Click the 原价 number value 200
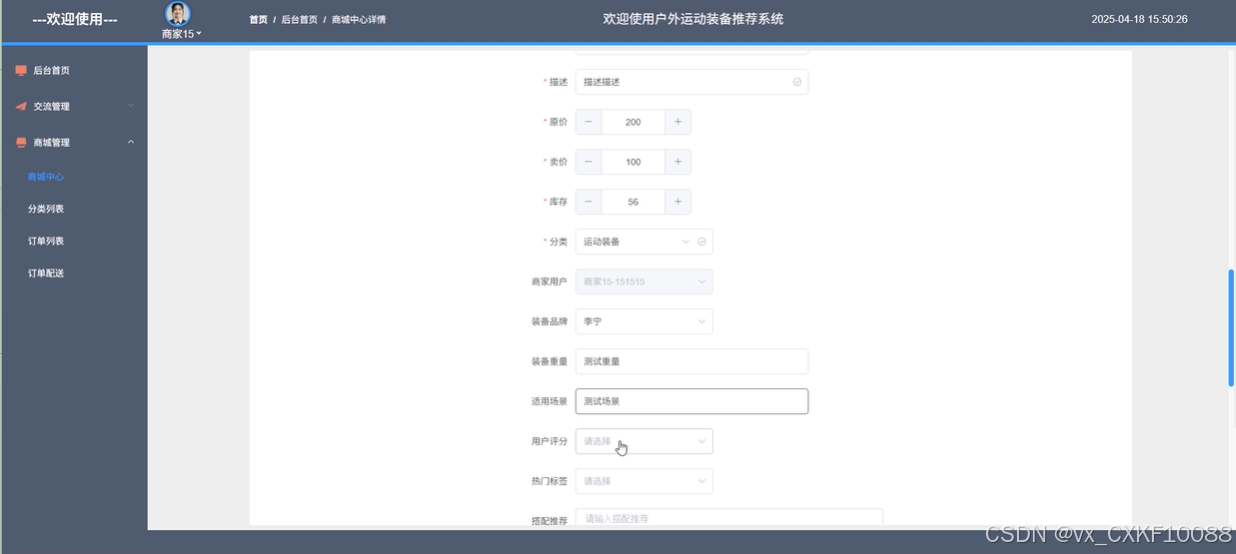 point(633,122)
